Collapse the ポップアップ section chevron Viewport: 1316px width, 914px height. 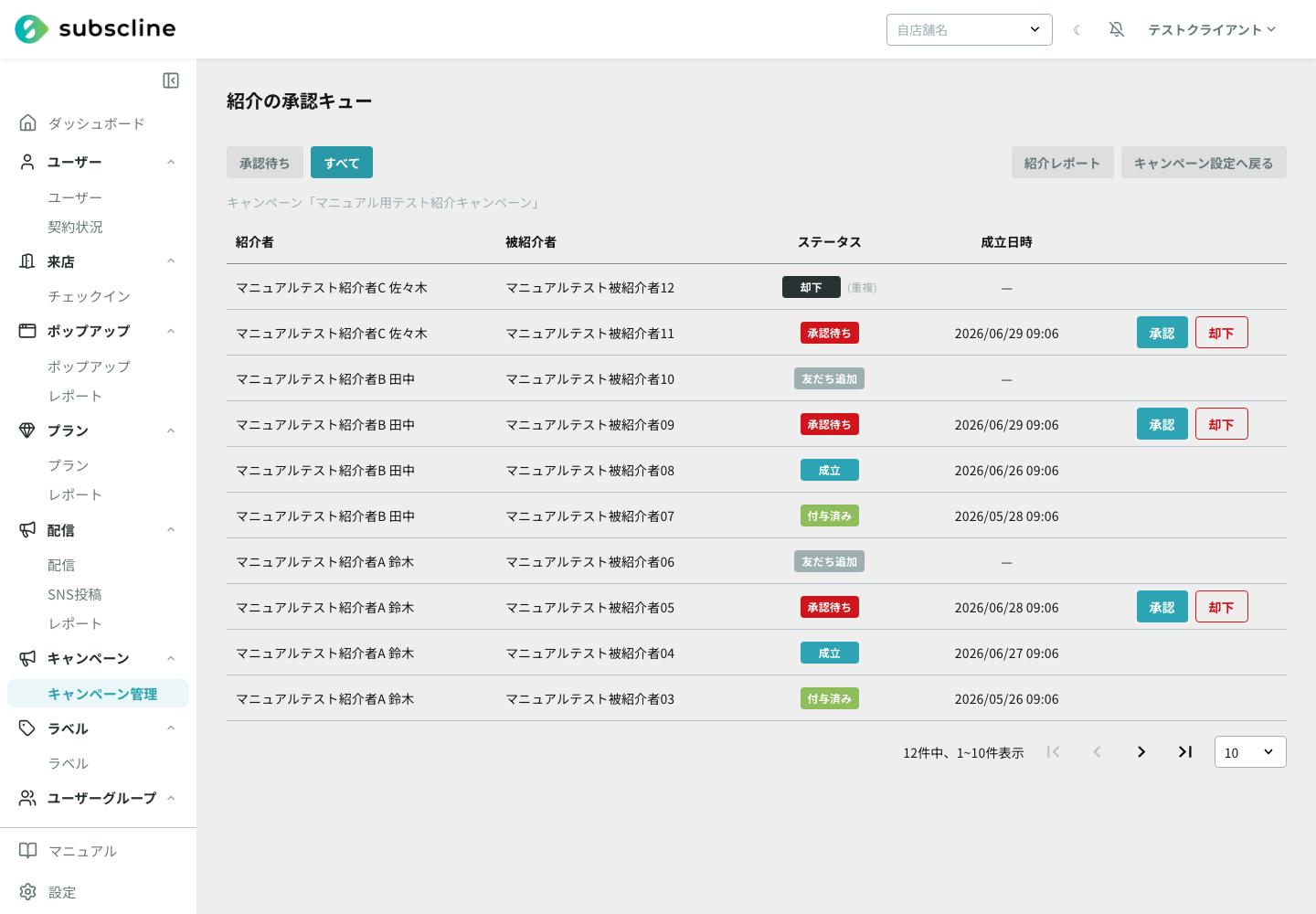coord(171,331)
